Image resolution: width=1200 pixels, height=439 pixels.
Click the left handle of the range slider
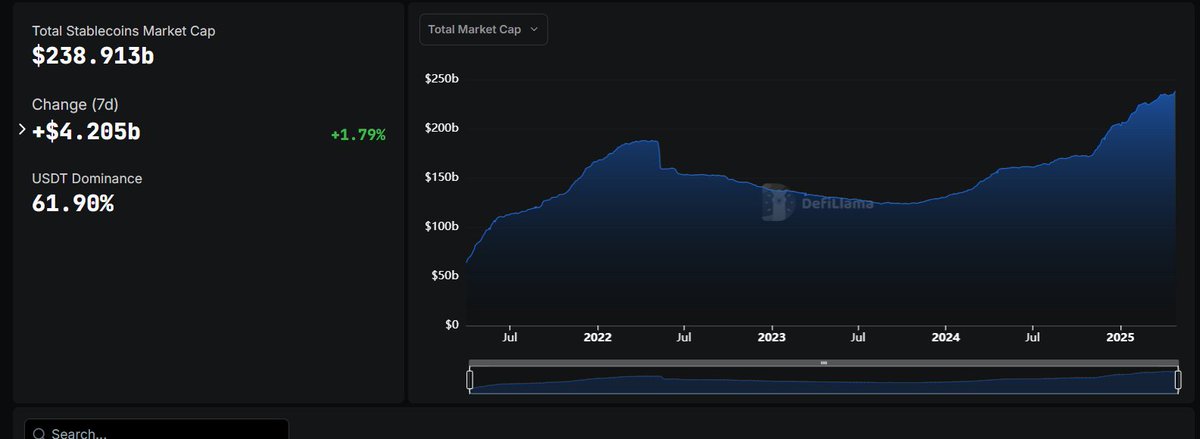pos(470,380)
